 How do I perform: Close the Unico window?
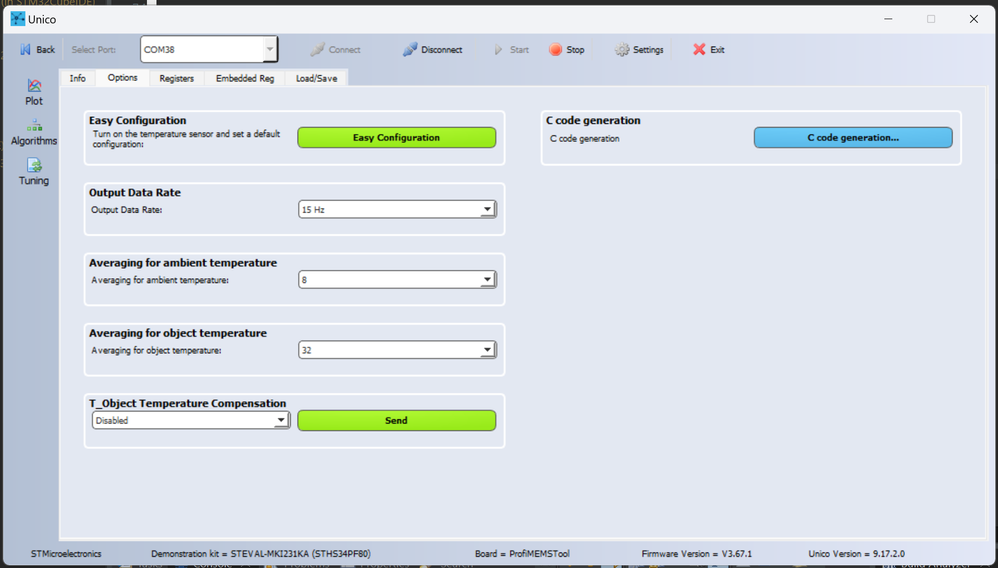(x=974, y=19)
